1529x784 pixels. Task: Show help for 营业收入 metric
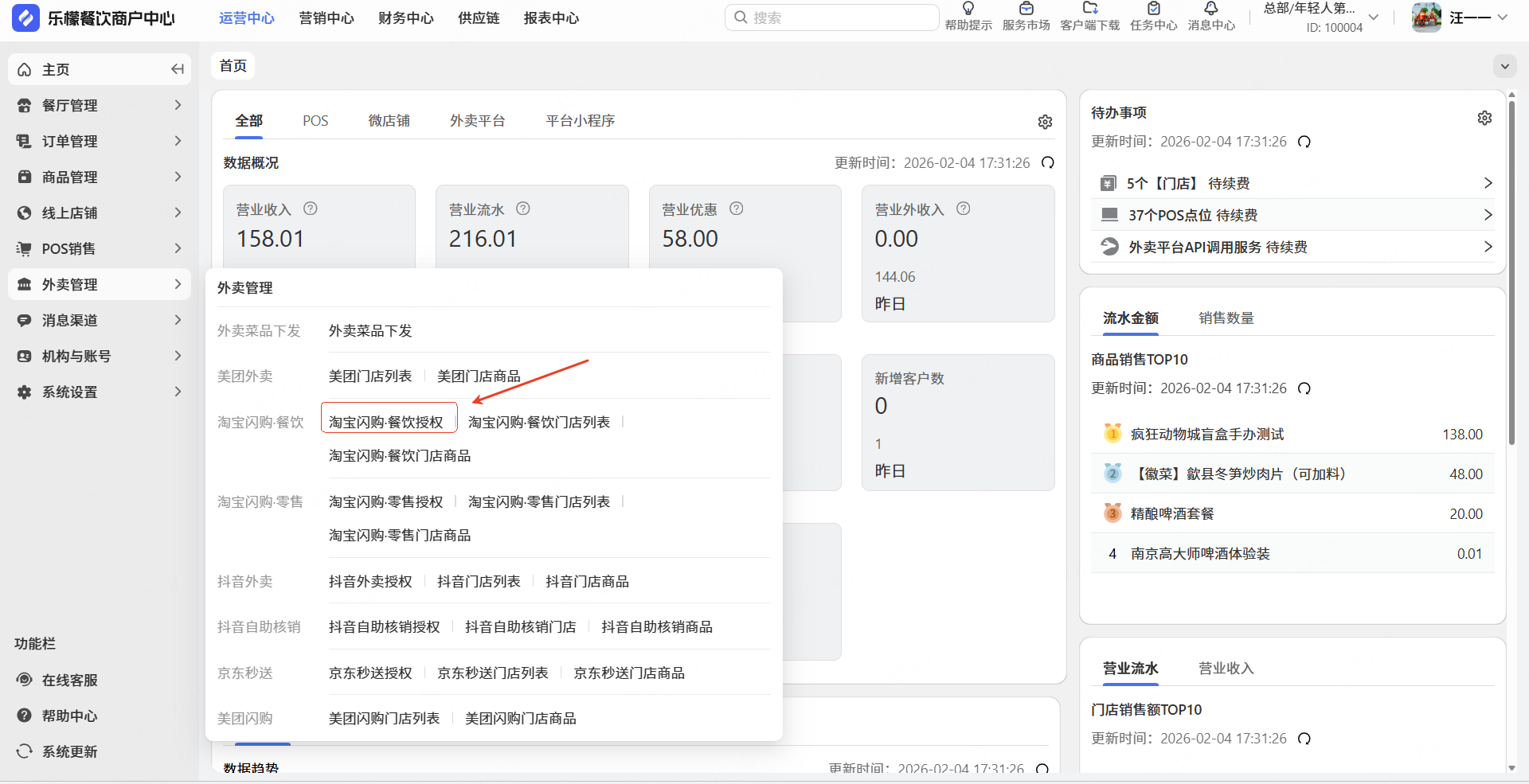(x=311, y=209)
